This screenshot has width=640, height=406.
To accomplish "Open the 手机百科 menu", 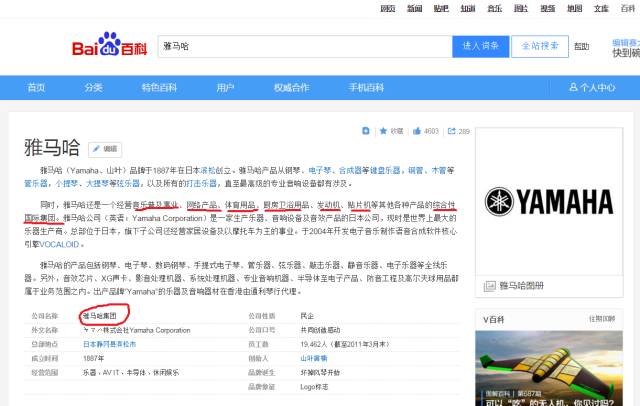I will 366,87.
